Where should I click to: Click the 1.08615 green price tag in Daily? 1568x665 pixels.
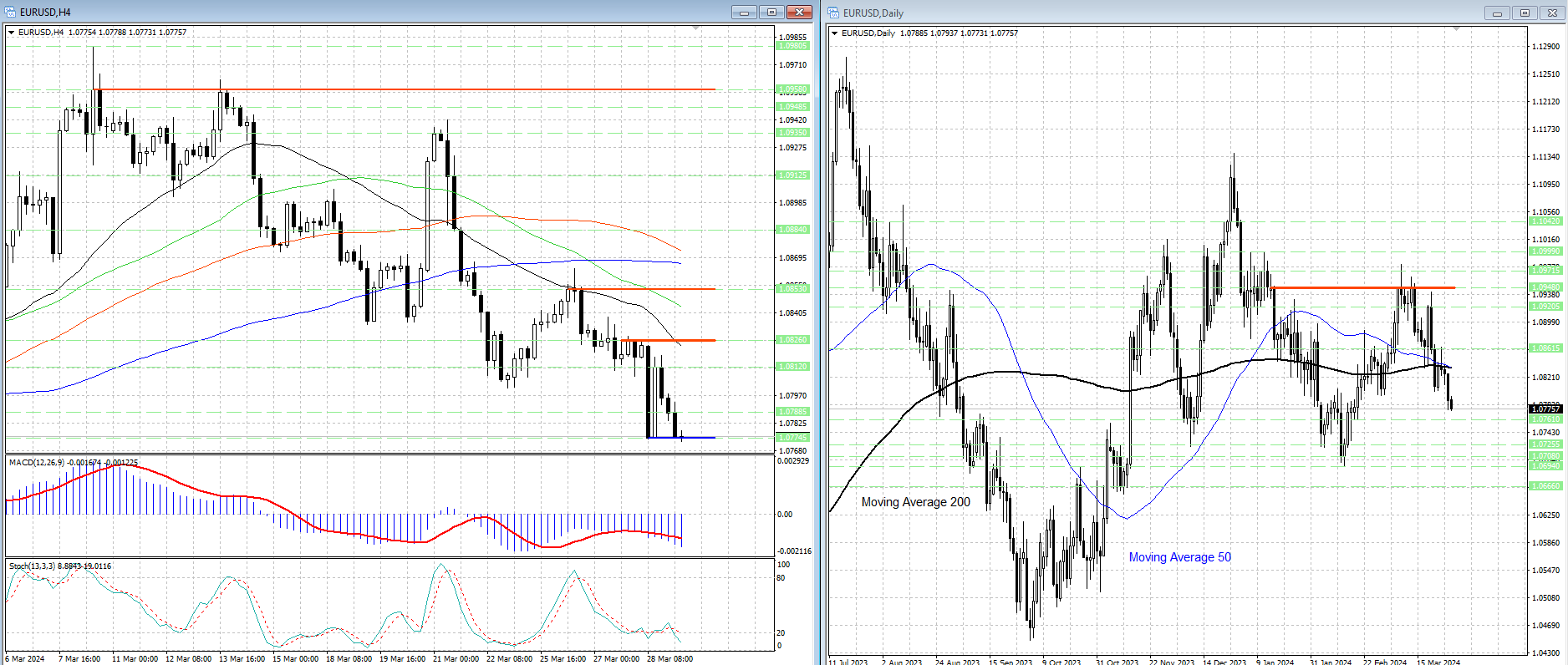(x=1545, y=348)
